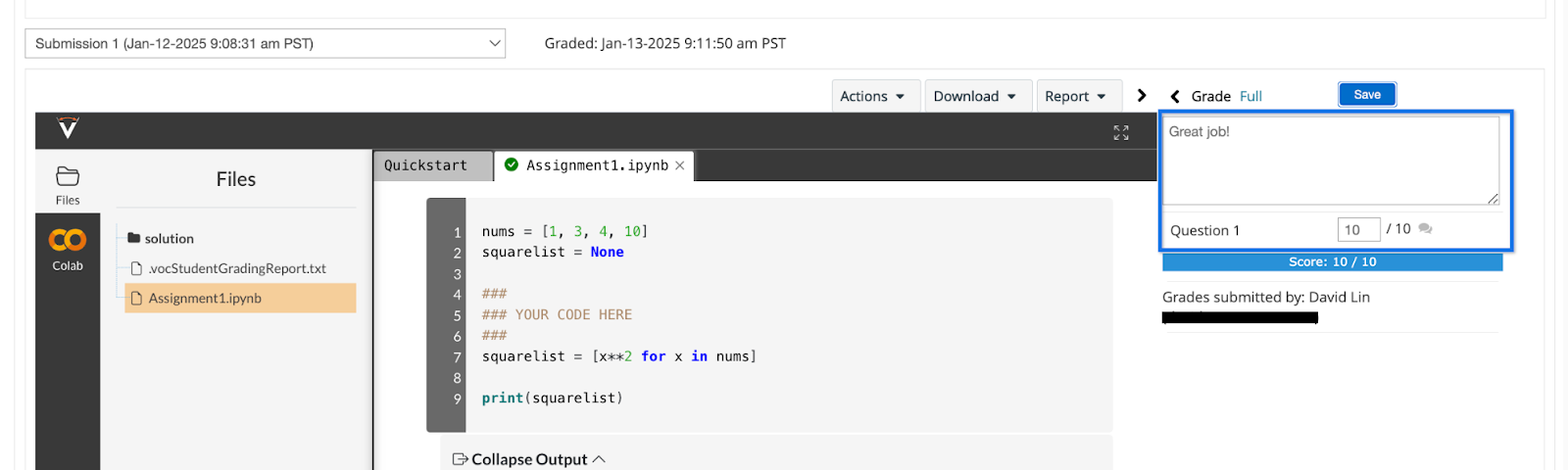Image resolution: width=1568 pixels, height=470 pixels.
Task: Click the file icon beside .vocStudentGradingReport.txt
Action: click(137, 268)
